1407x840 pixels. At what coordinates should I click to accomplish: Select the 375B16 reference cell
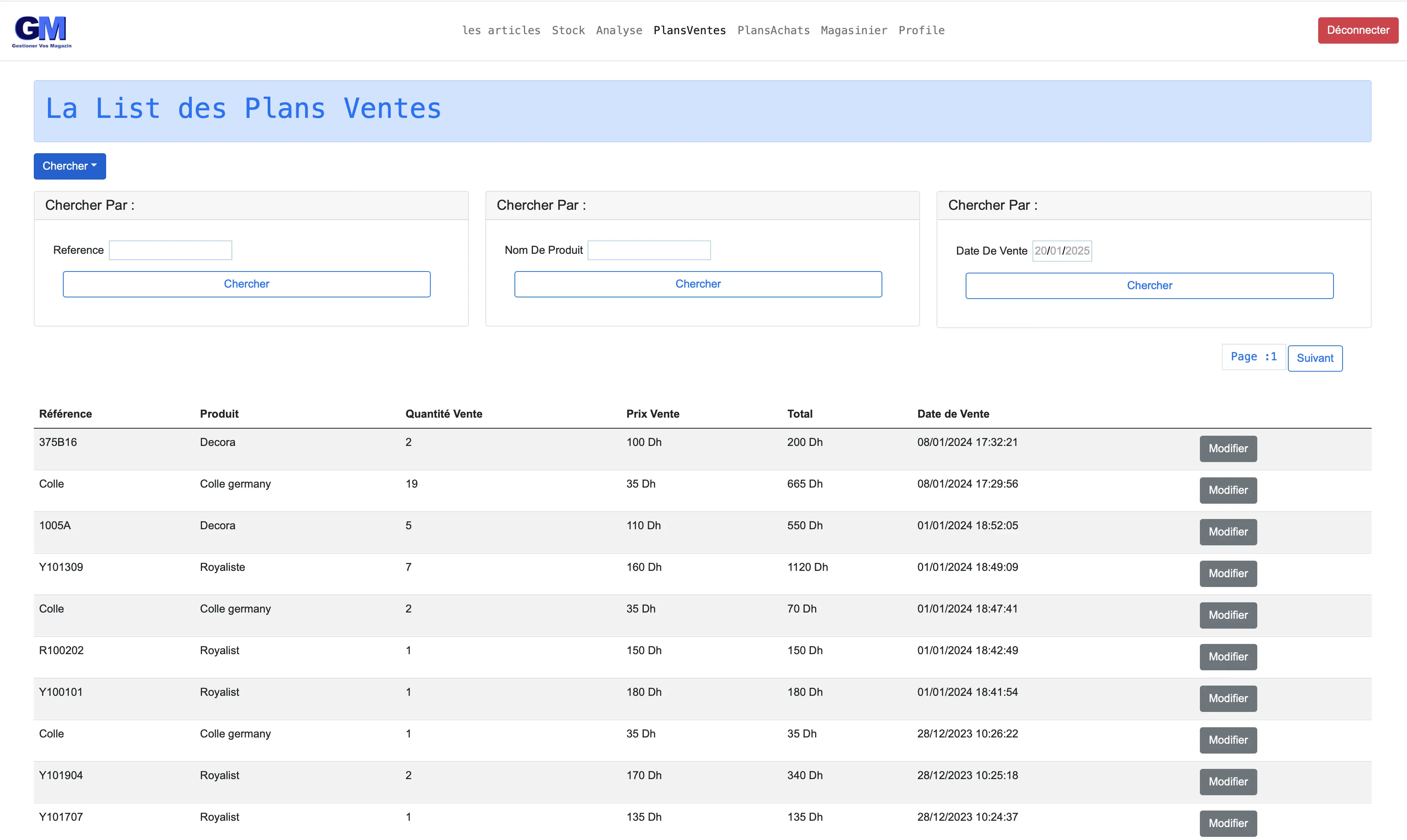pyautogui.click(x=58, y=443)
